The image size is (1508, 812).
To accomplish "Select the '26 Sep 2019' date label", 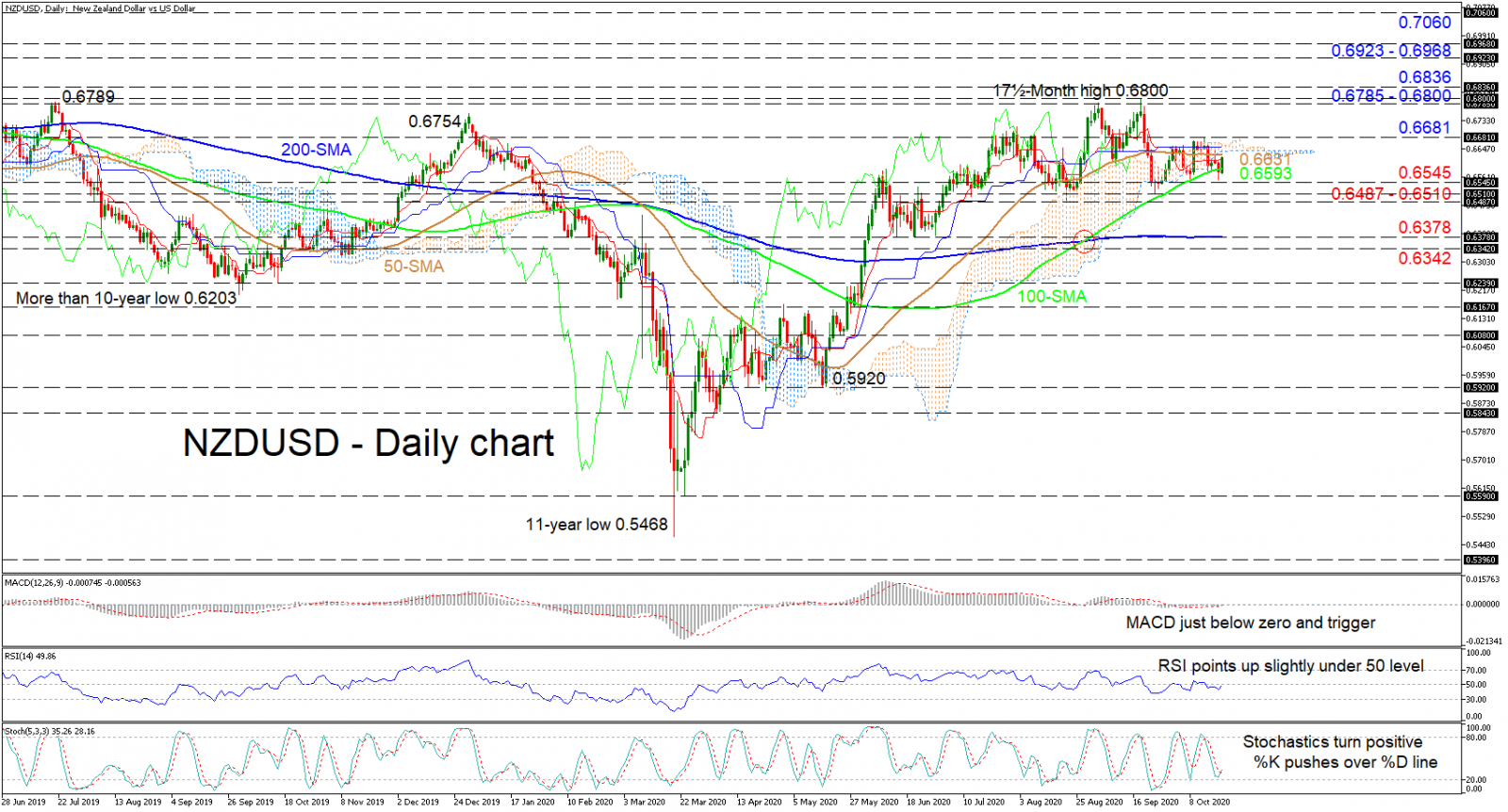I will click(x=251, y=803).
